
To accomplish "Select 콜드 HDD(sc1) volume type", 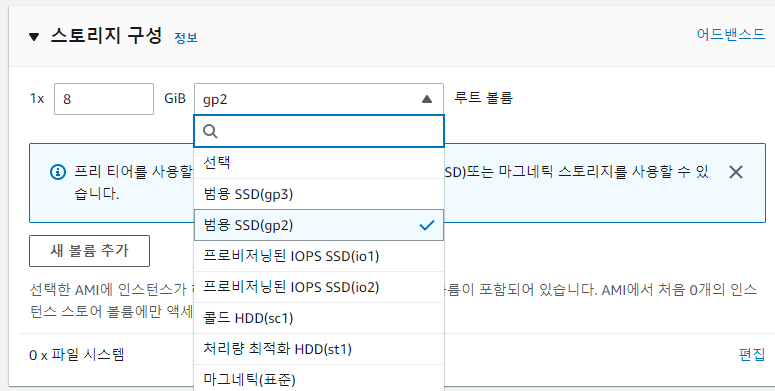I will pos(319,318).
